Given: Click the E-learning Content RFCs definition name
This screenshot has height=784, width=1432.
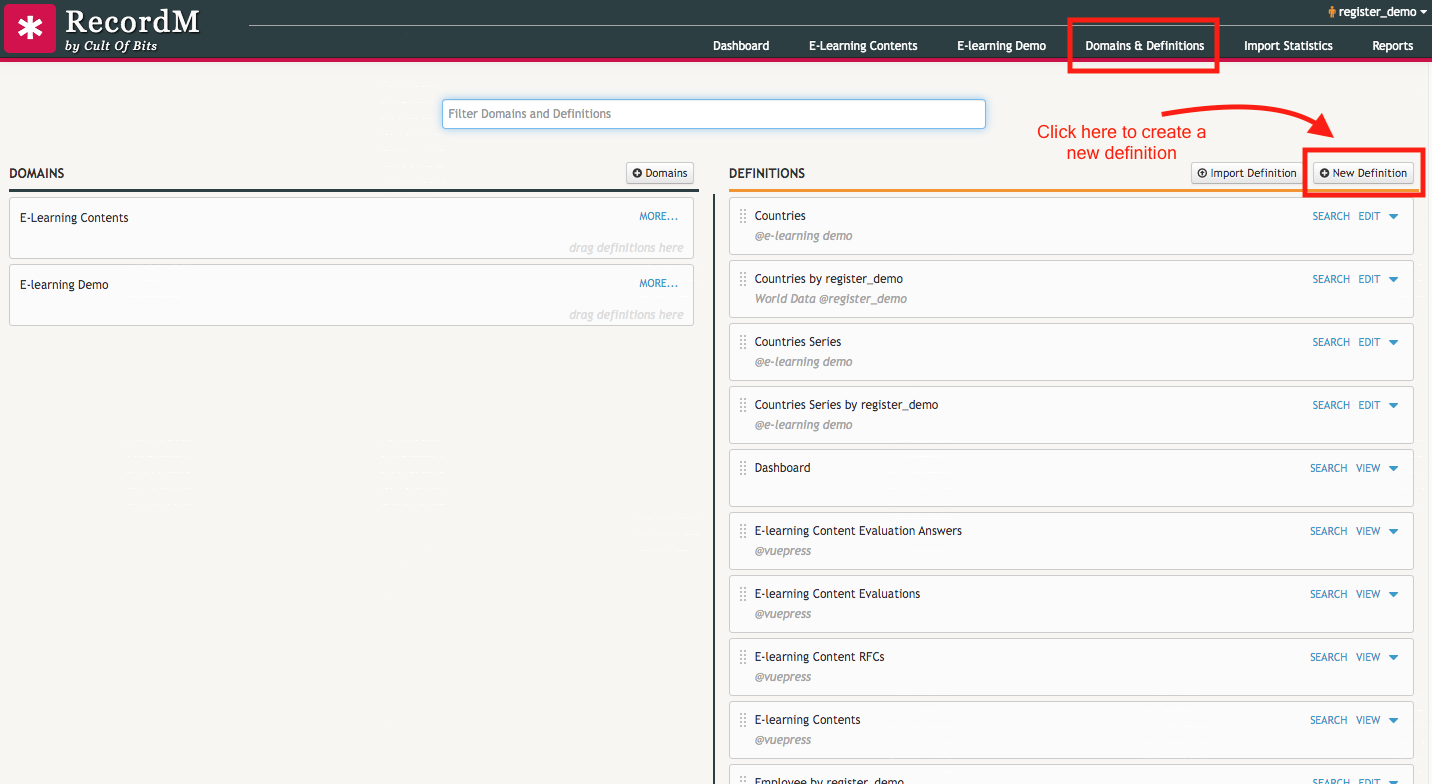Looking at the screenshot, I should pos(820,657).
